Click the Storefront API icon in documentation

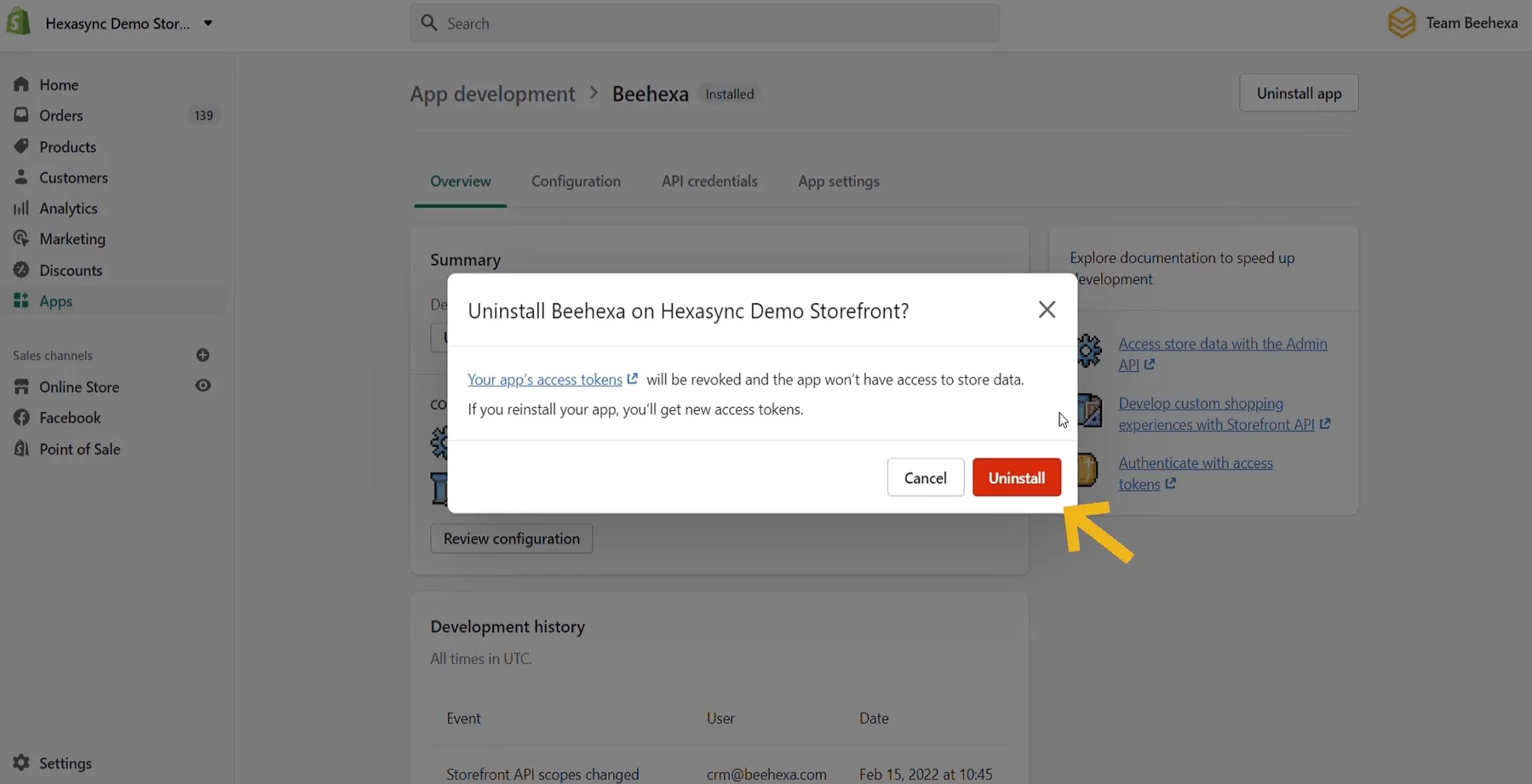point(1089,410)
